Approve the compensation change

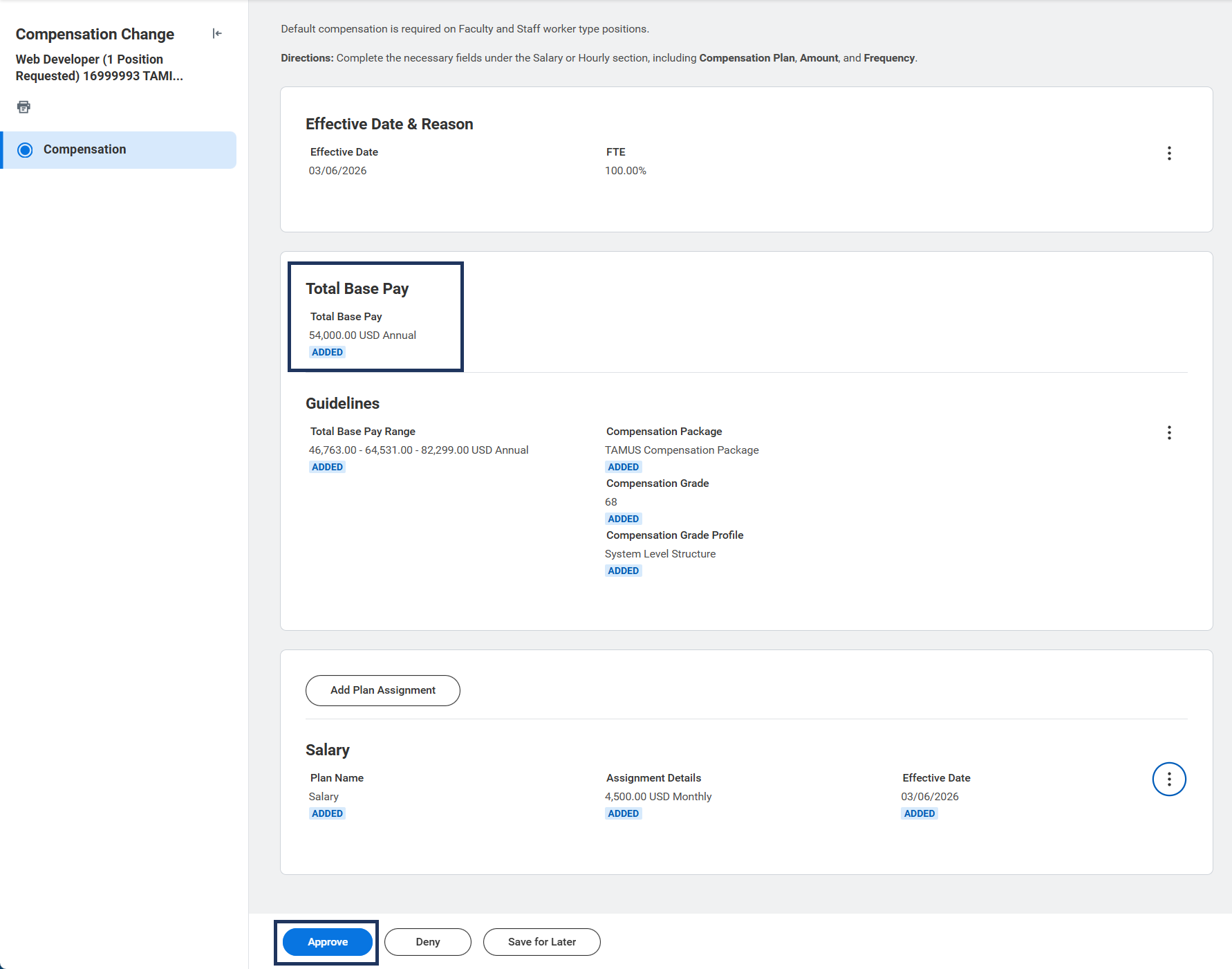[x=328, y=942]
